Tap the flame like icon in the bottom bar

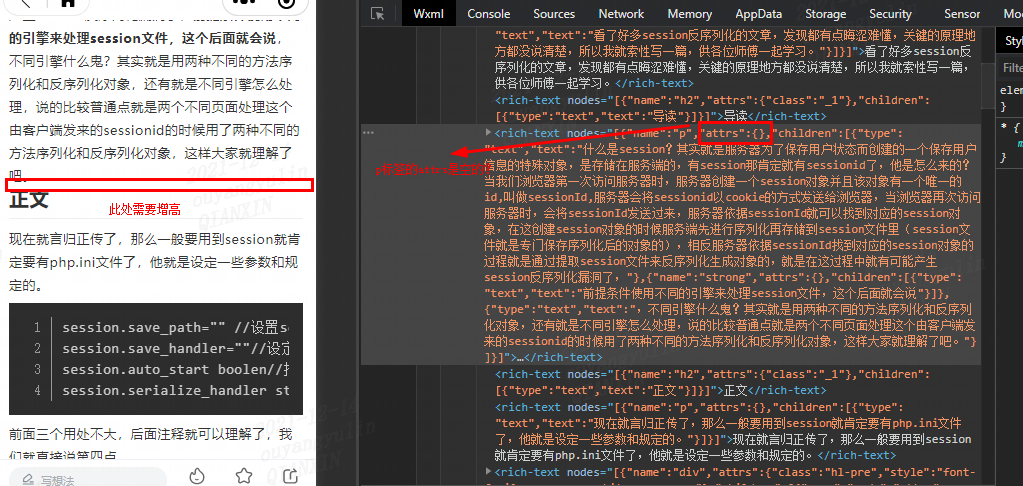coord(198,476)
